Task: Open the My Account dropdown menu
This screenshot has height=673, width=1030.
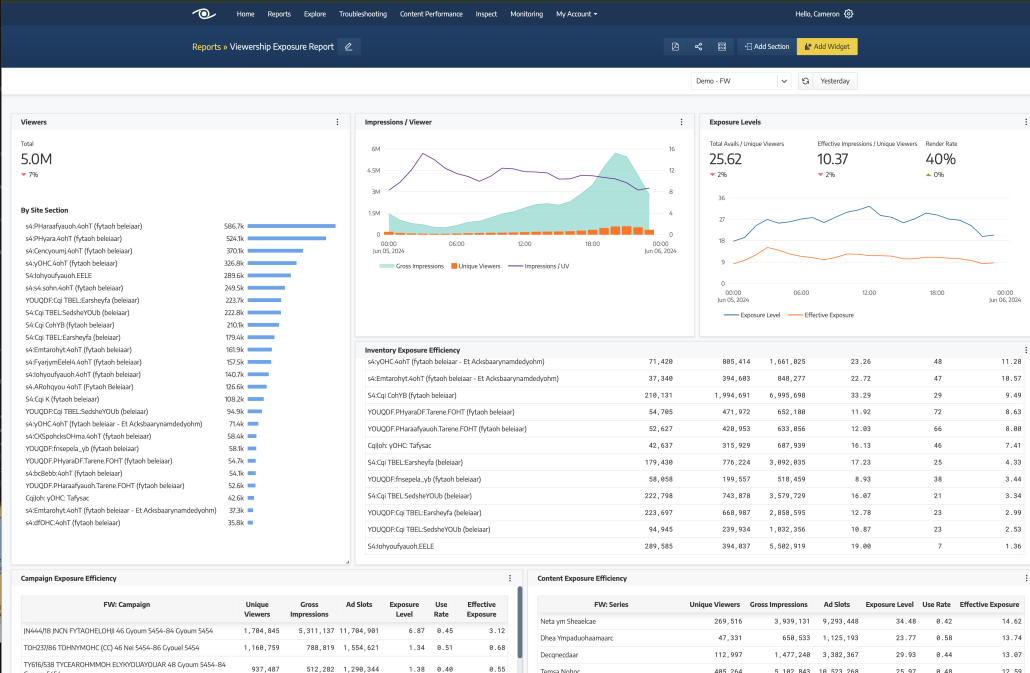Action: coord(576,14)
